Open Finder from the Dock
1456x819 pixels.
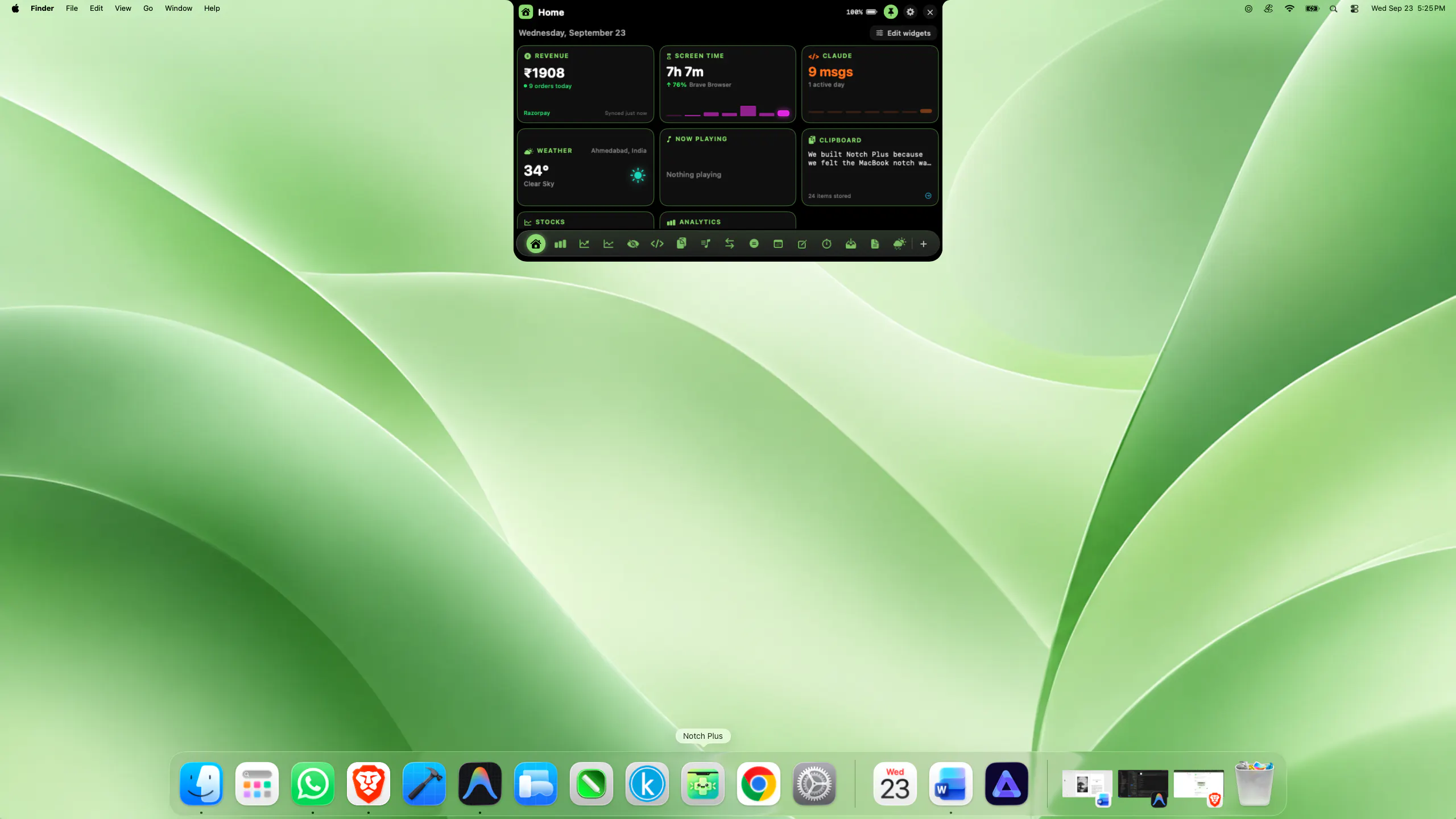point(201,784)
